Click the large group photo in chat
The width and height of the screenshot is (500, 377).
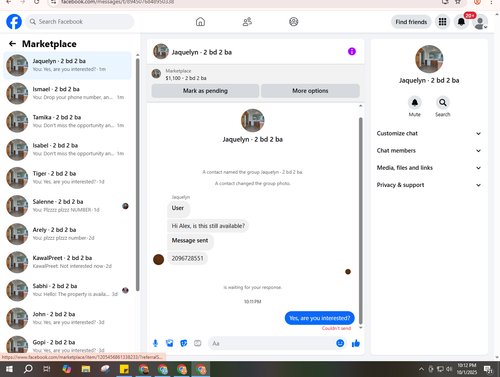253,120
